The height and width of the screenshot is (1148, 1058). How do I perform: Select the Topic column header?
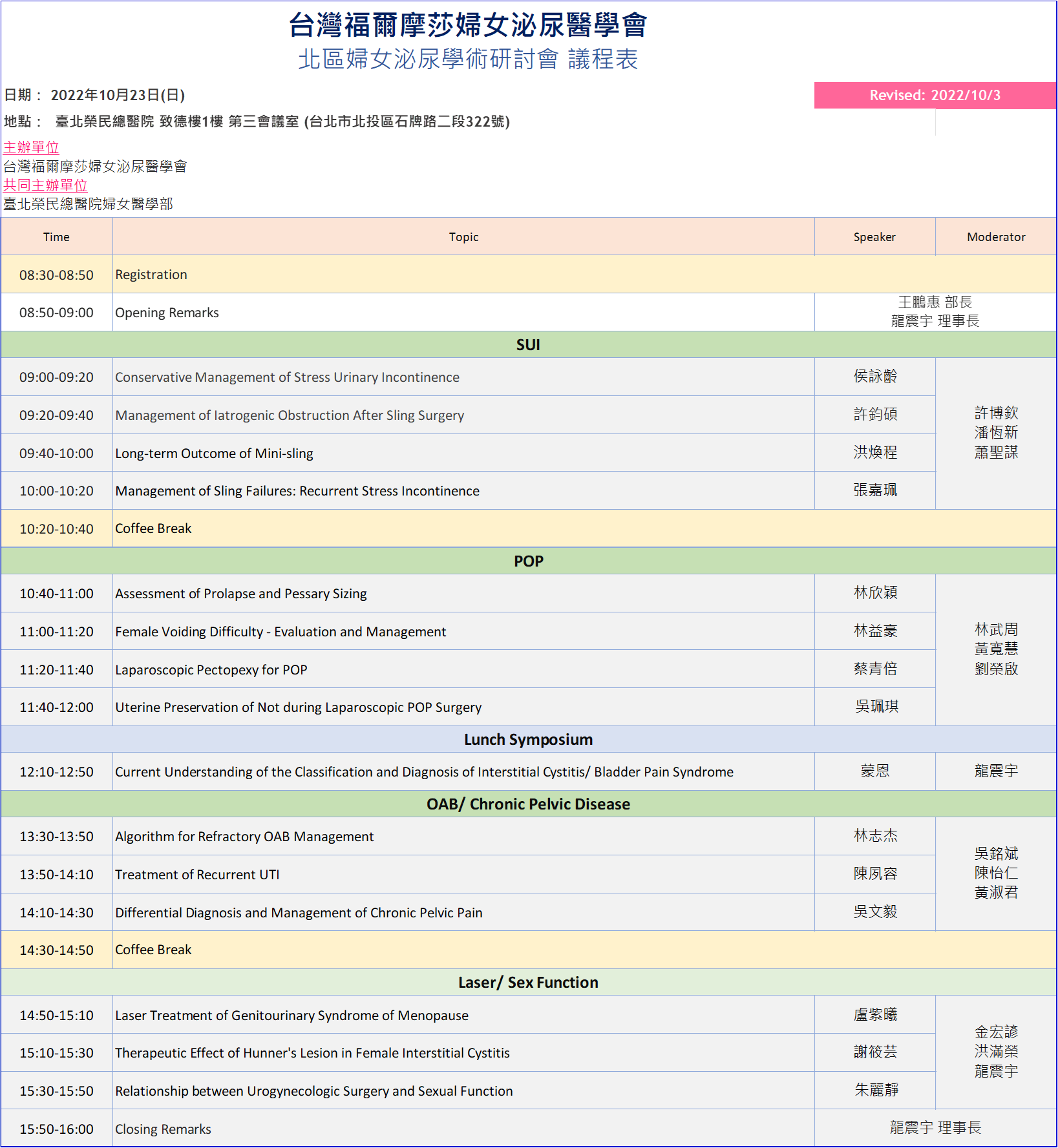point(463,237)
